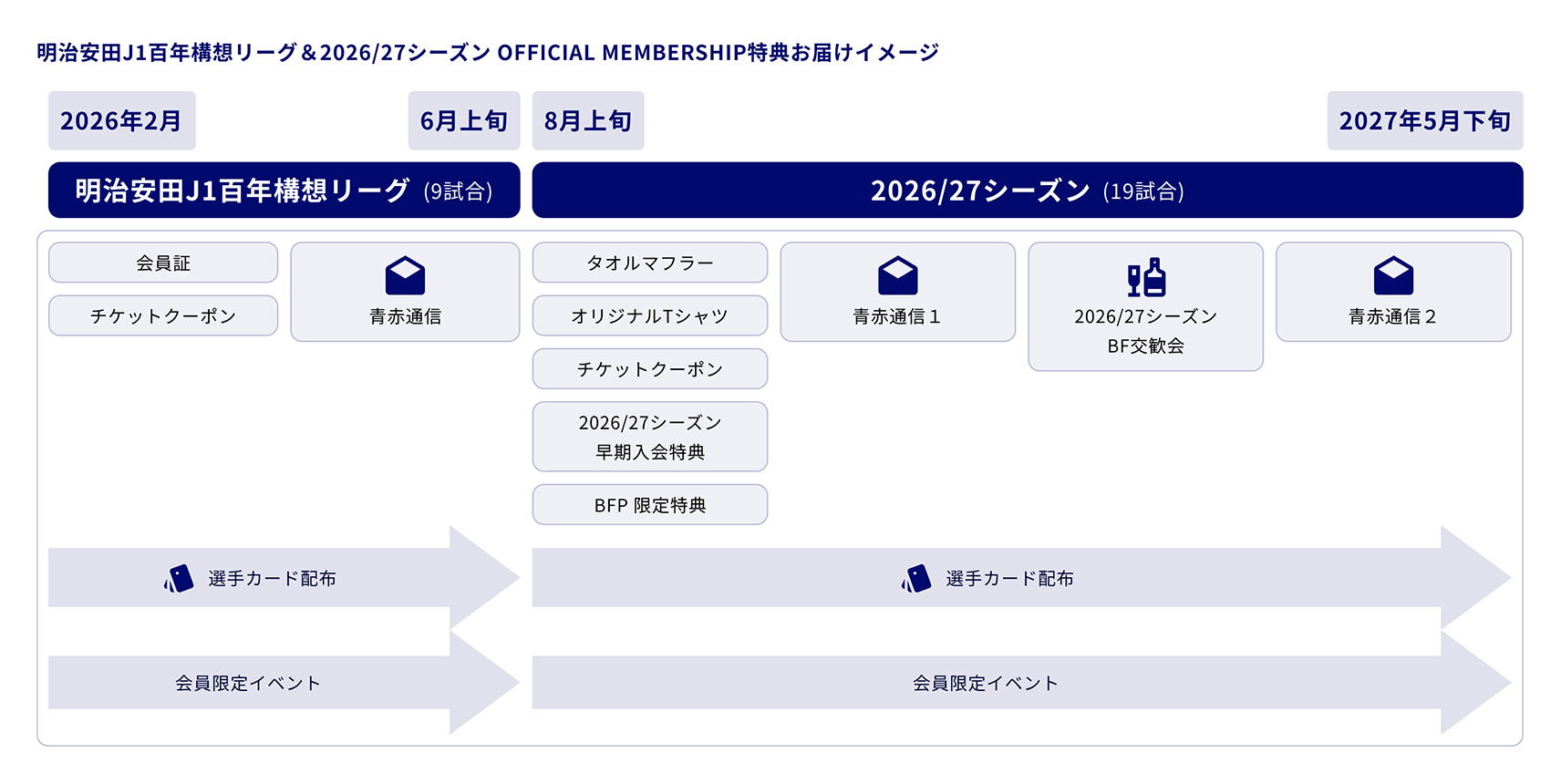Click the 2027年5月下旬 date marker
This screenshot has width=1561, height=784.
tap(1424, 120)
